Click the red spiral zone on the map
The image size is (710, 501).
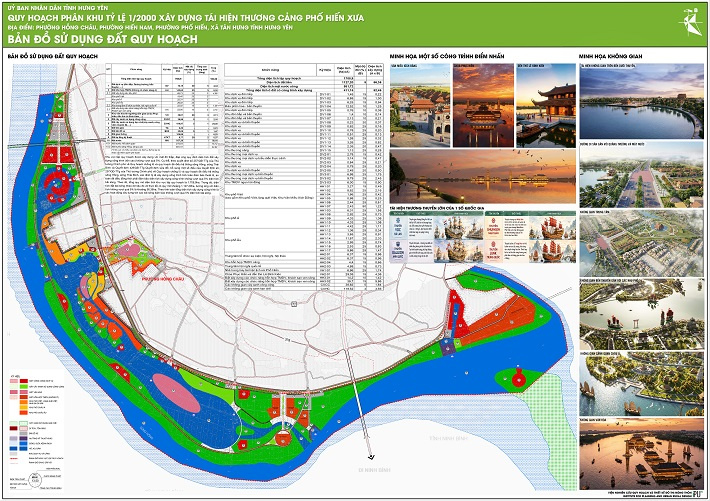coord(58,185)
